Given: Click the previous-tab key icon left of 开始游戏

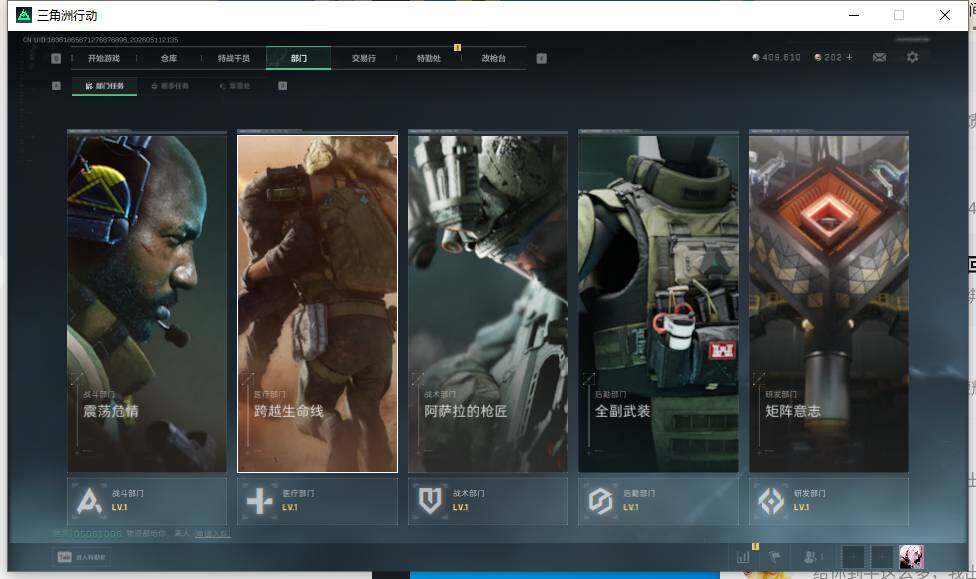Looking at the screenshot, I should (56, 58).
